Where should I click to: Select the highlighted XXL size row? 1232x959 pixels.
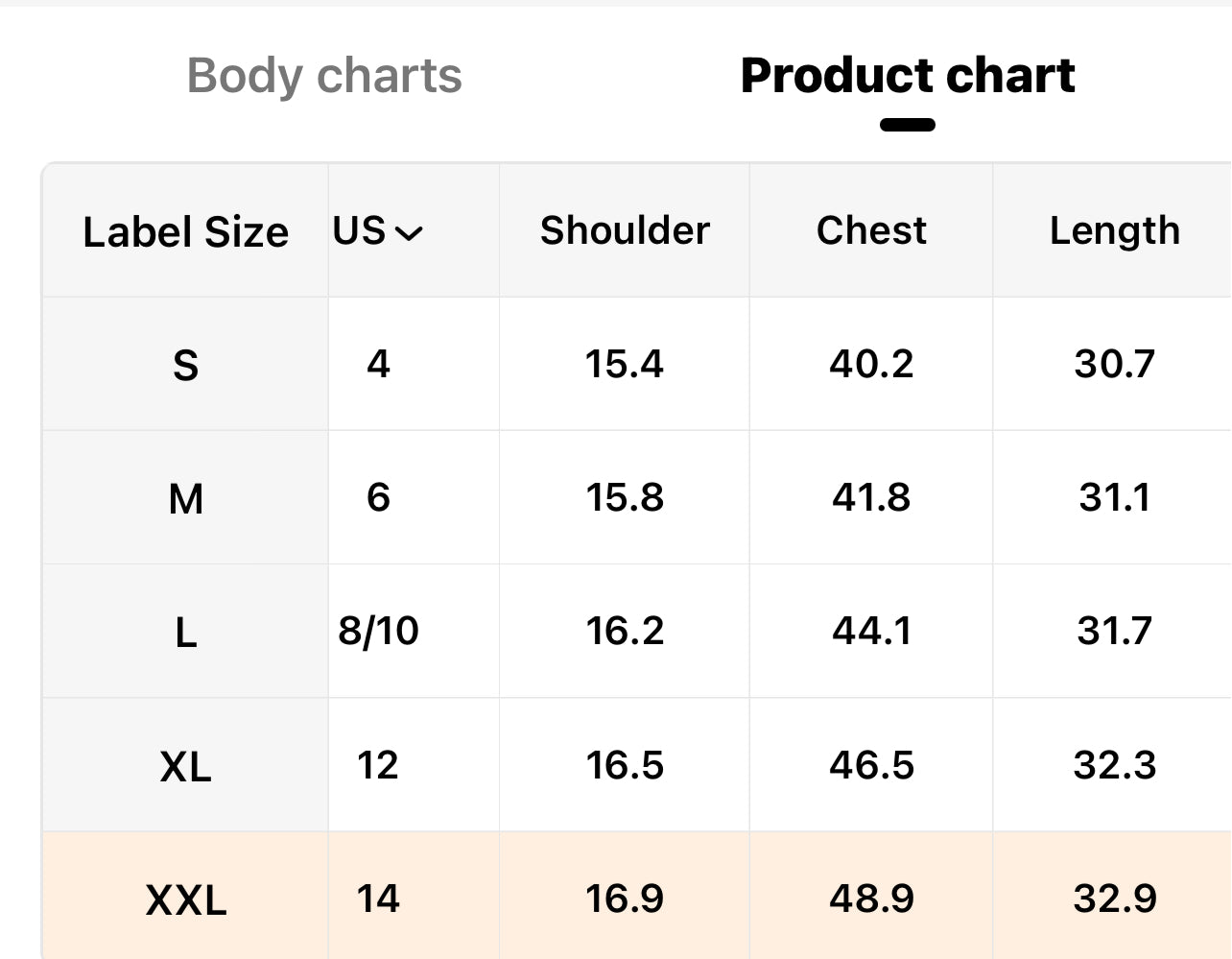pos(185,899)
